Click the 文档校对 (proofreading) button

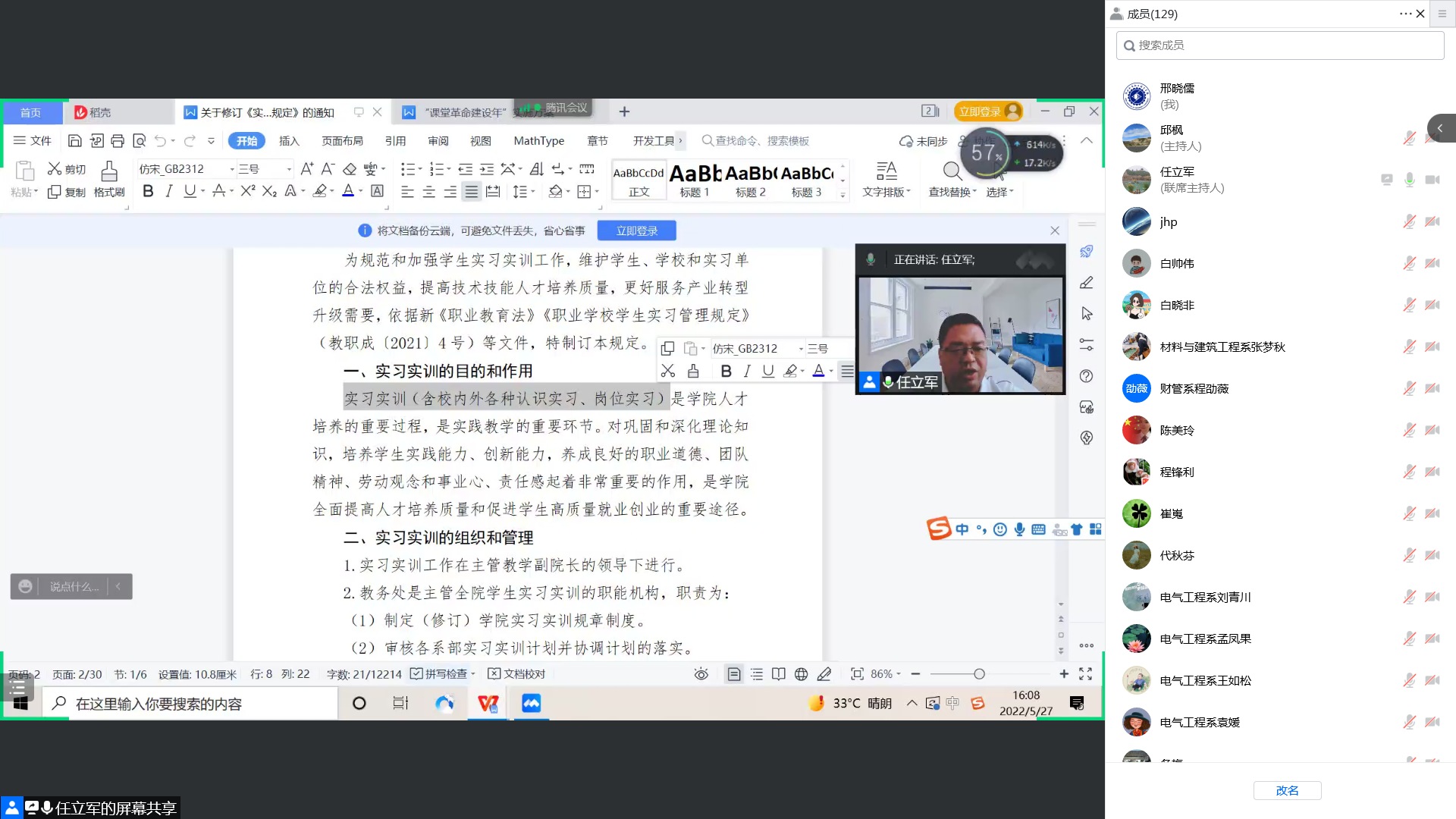point(516,673)
